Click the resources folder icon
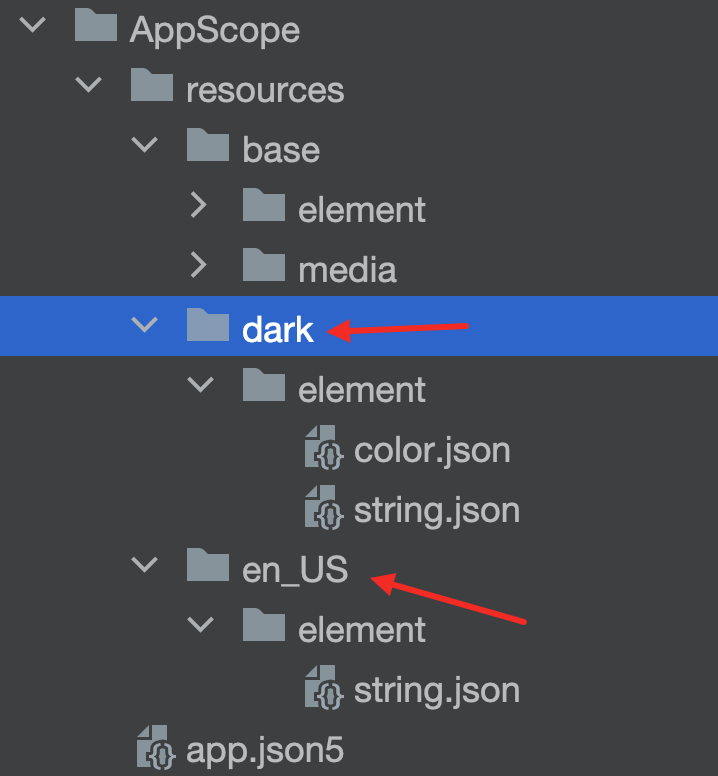This screenshot has height=776, width=718. point(152,85)
